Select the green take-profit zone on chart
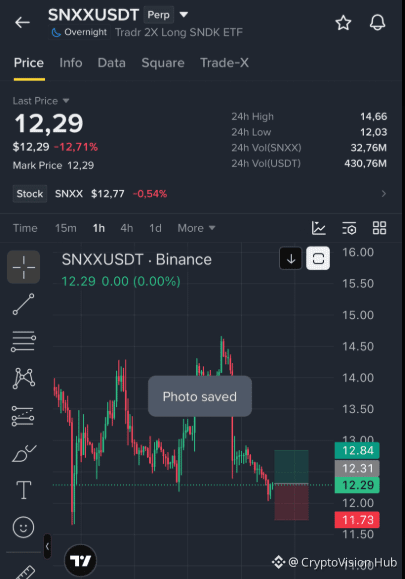This screenshot has height=579, width=405. pos(291,467)
